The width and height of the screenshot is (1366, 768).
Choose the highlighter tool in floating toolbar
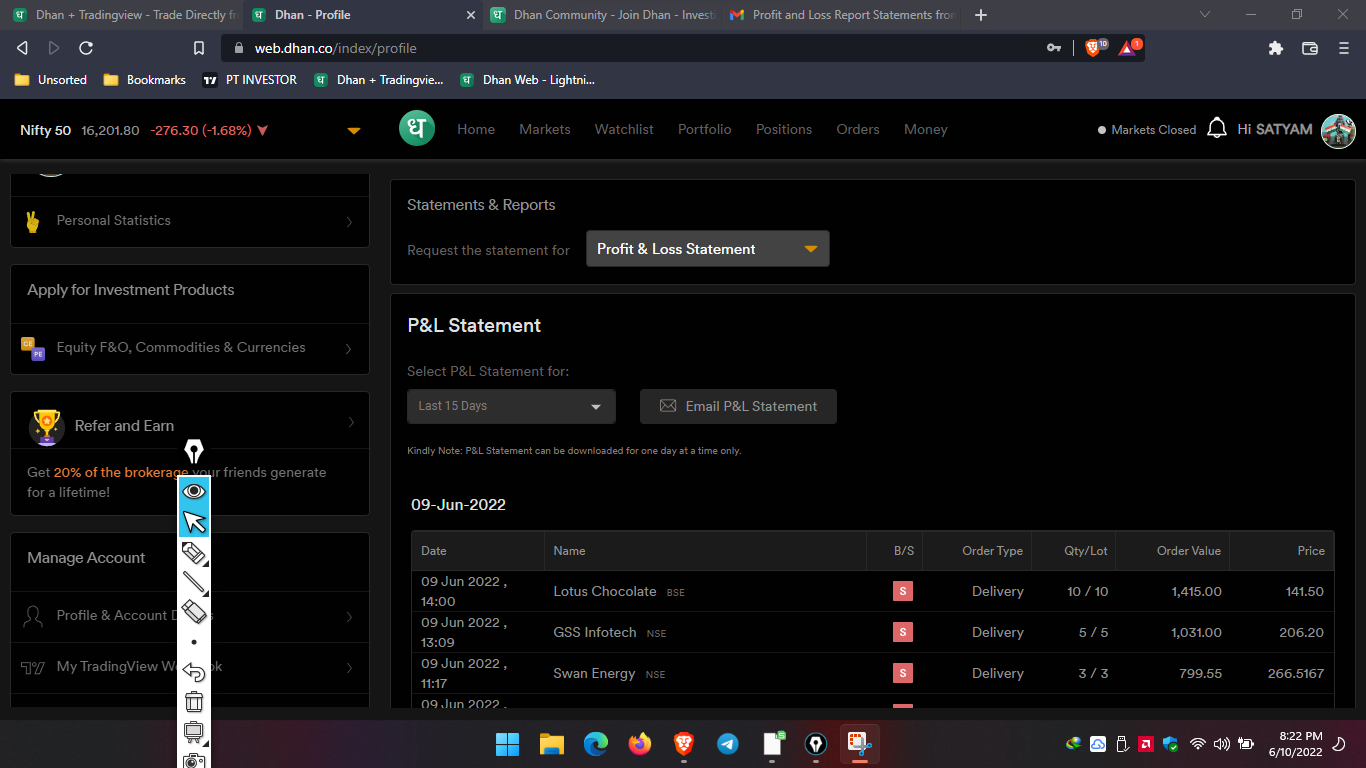coord(194,552)
